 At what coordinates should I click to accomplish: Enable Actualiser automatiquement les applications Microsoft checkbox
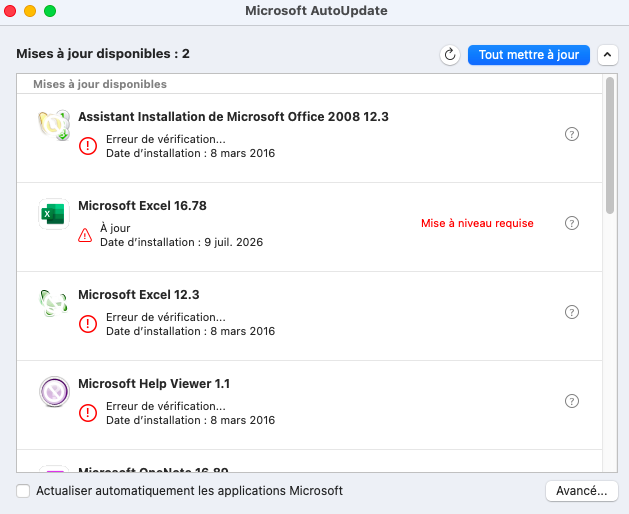[x=23, y=491]
